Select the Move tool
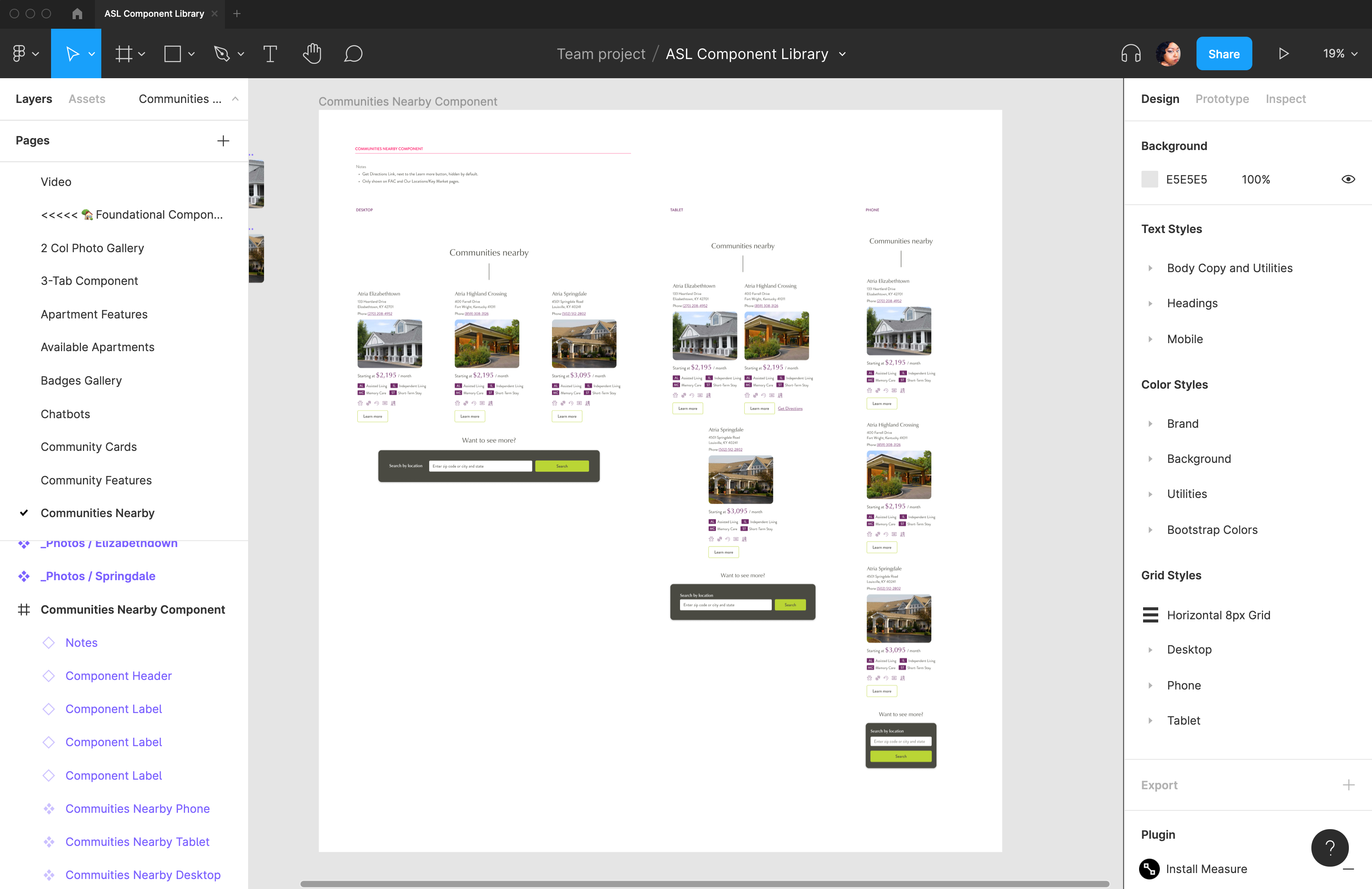Viewport: 1372px width, 889px height. (x=72, y=53)
